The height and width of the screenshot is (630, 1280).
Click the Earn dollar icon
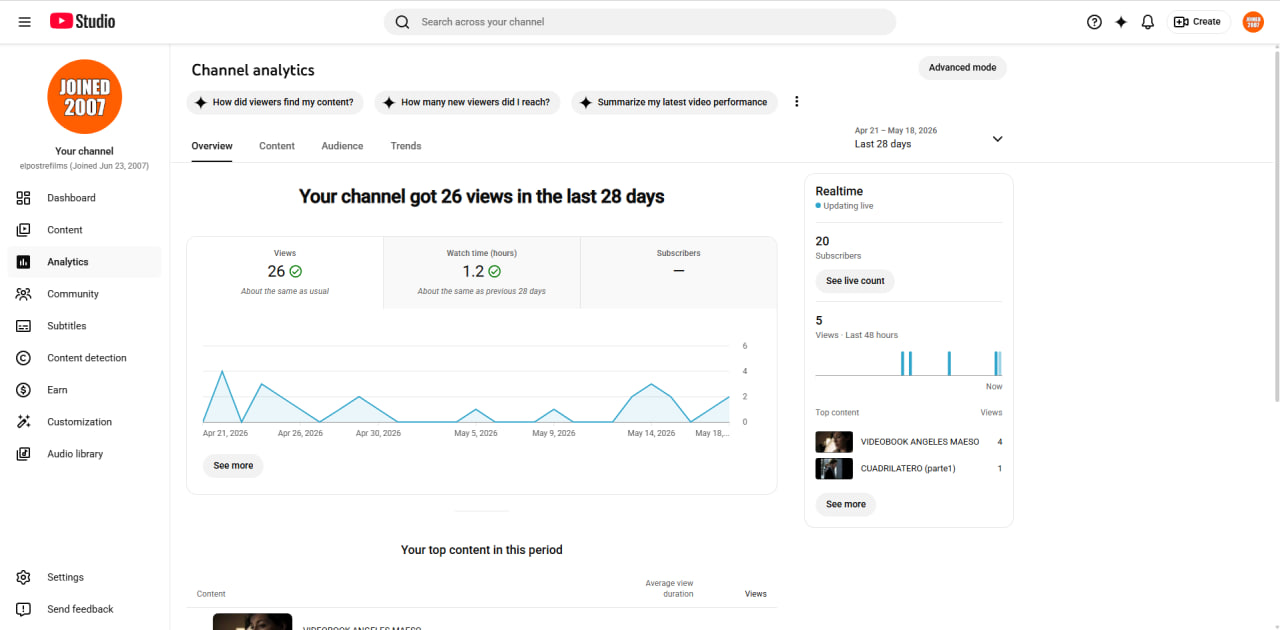coord(24,390)
